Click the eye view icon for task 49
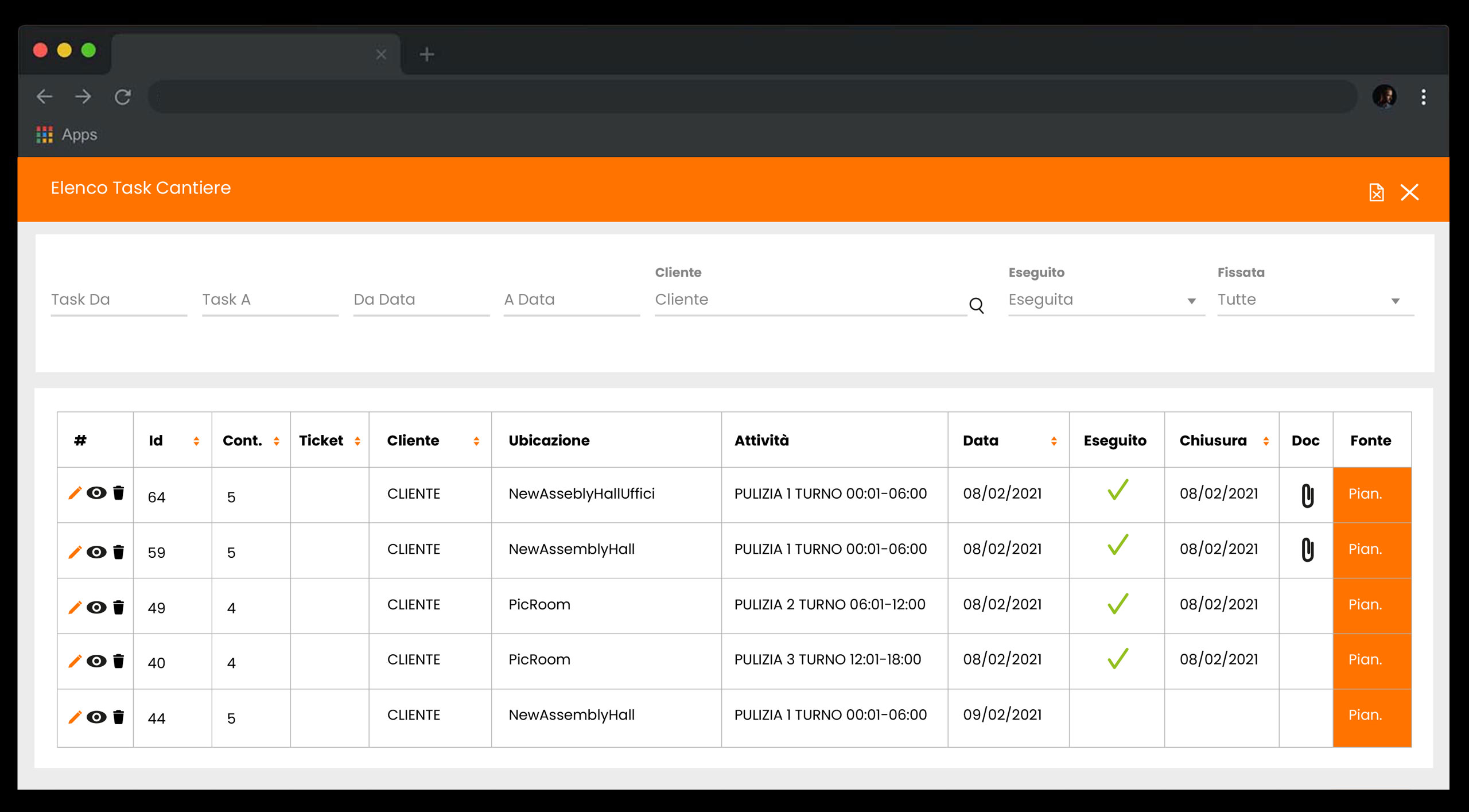The height and width of the screenshot is (812, 1469). (96, 607)
